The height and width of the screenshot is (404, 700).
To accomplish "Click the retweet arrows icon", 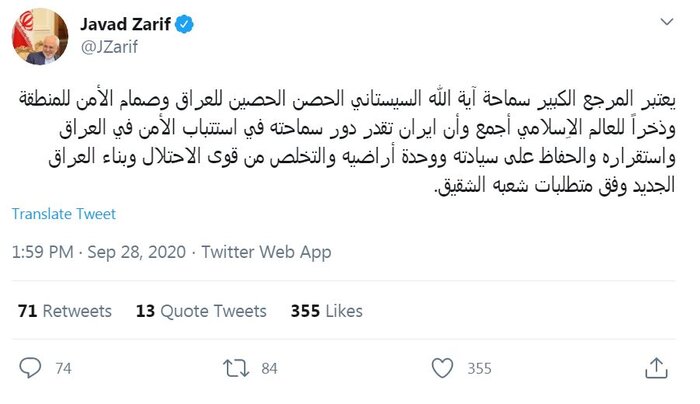I will pos(234,368).
